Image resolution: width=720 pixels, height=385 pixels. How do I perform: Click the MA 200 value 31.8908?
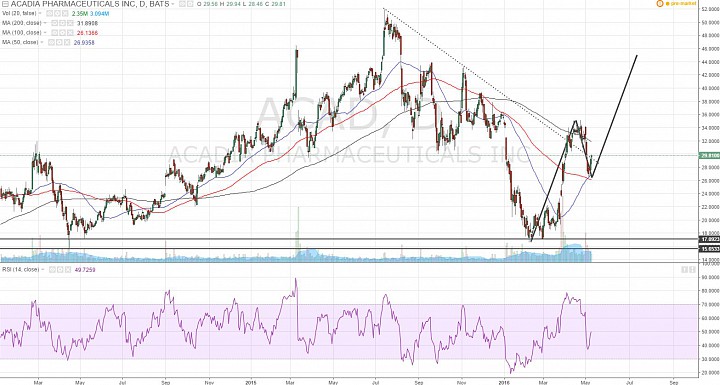[87, 23]
